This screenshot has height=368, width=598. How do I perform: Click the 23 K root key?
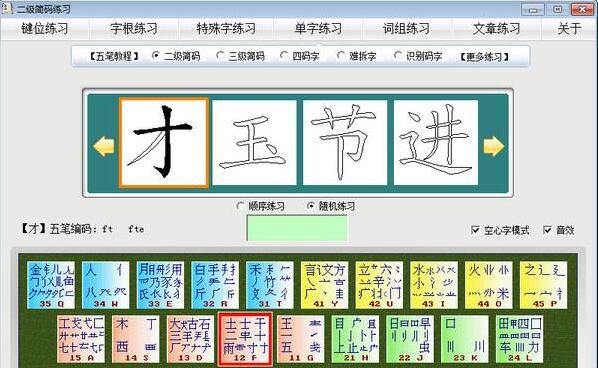coord(465,339)
